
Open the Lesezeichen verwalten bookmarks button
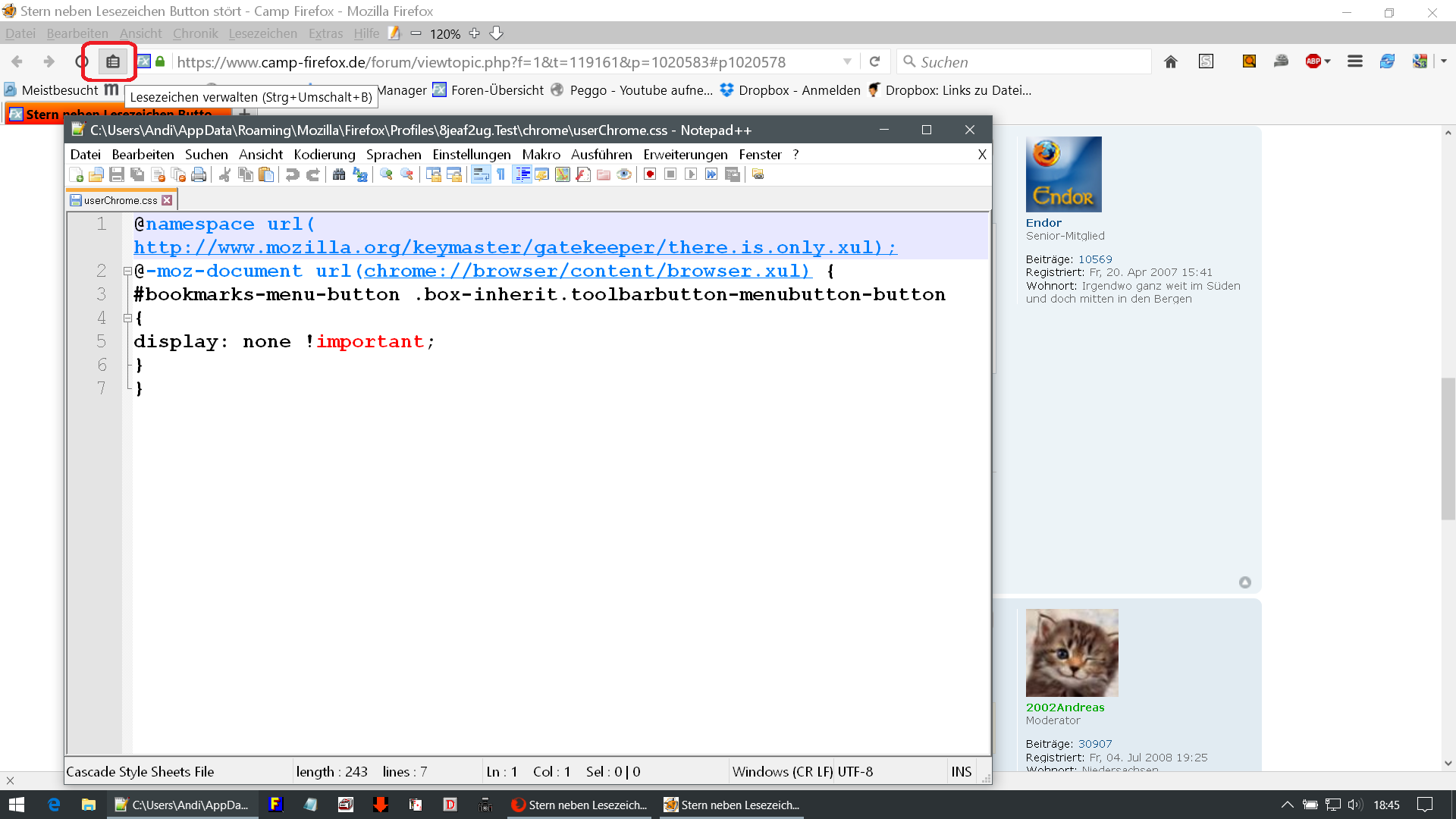tap(112, 62)
